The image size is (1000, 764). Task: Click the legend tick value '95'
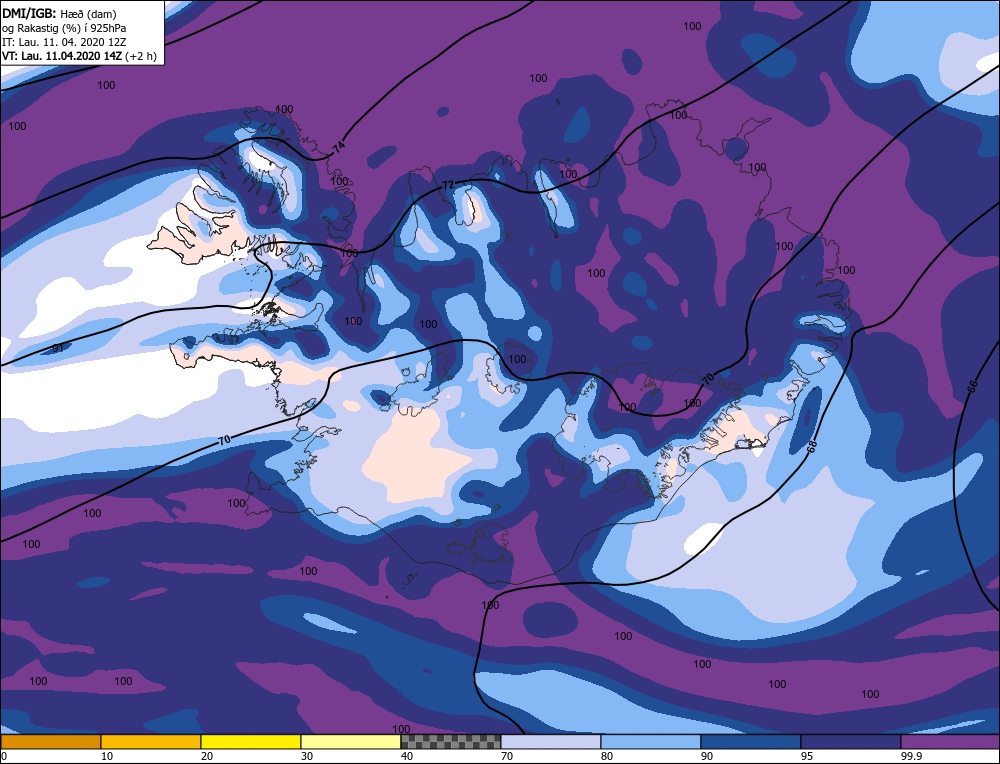coord(806,756)
